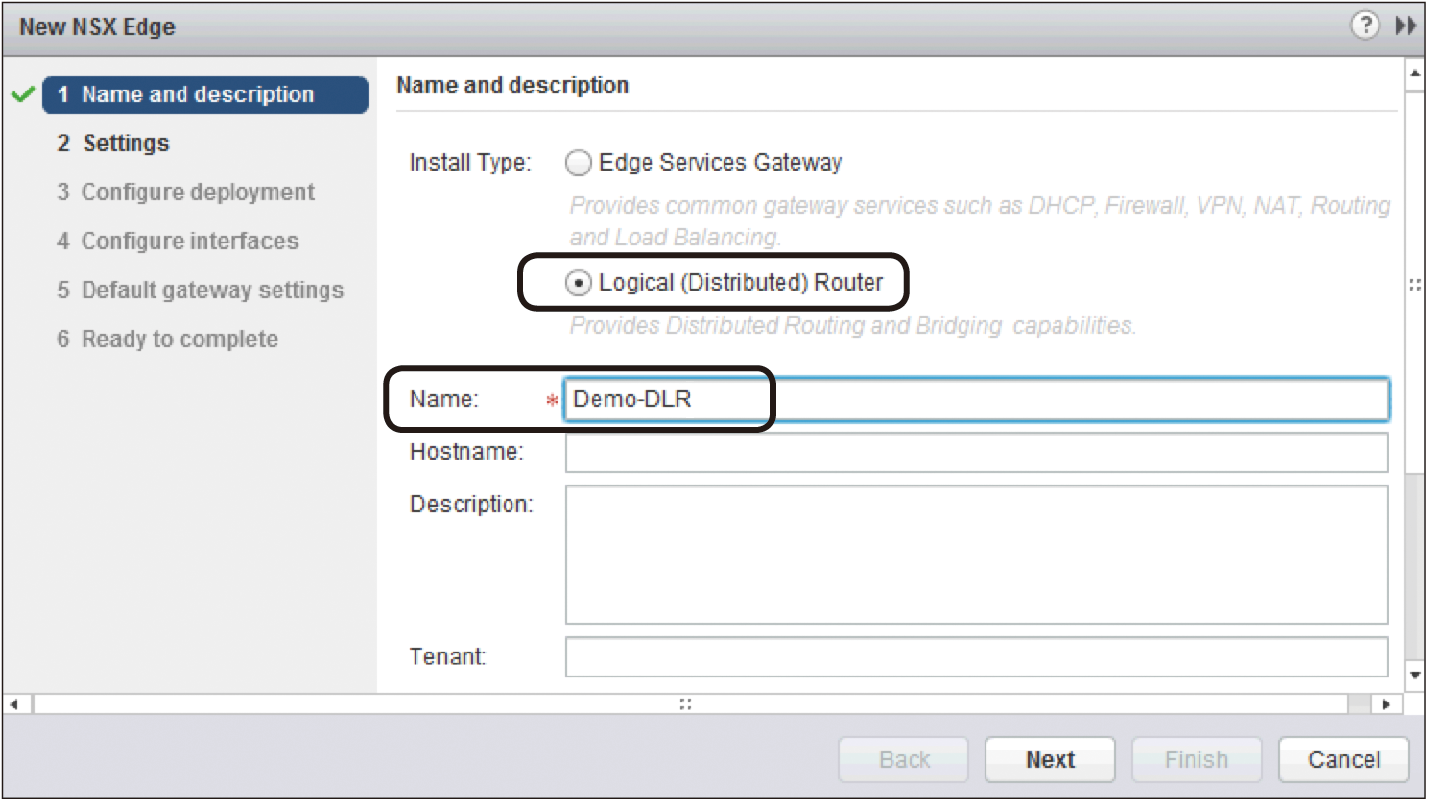The width and height of the screenshot is (1429, 803).
Task: Go to step 3 Configure deployment
Action: [186, 192]
